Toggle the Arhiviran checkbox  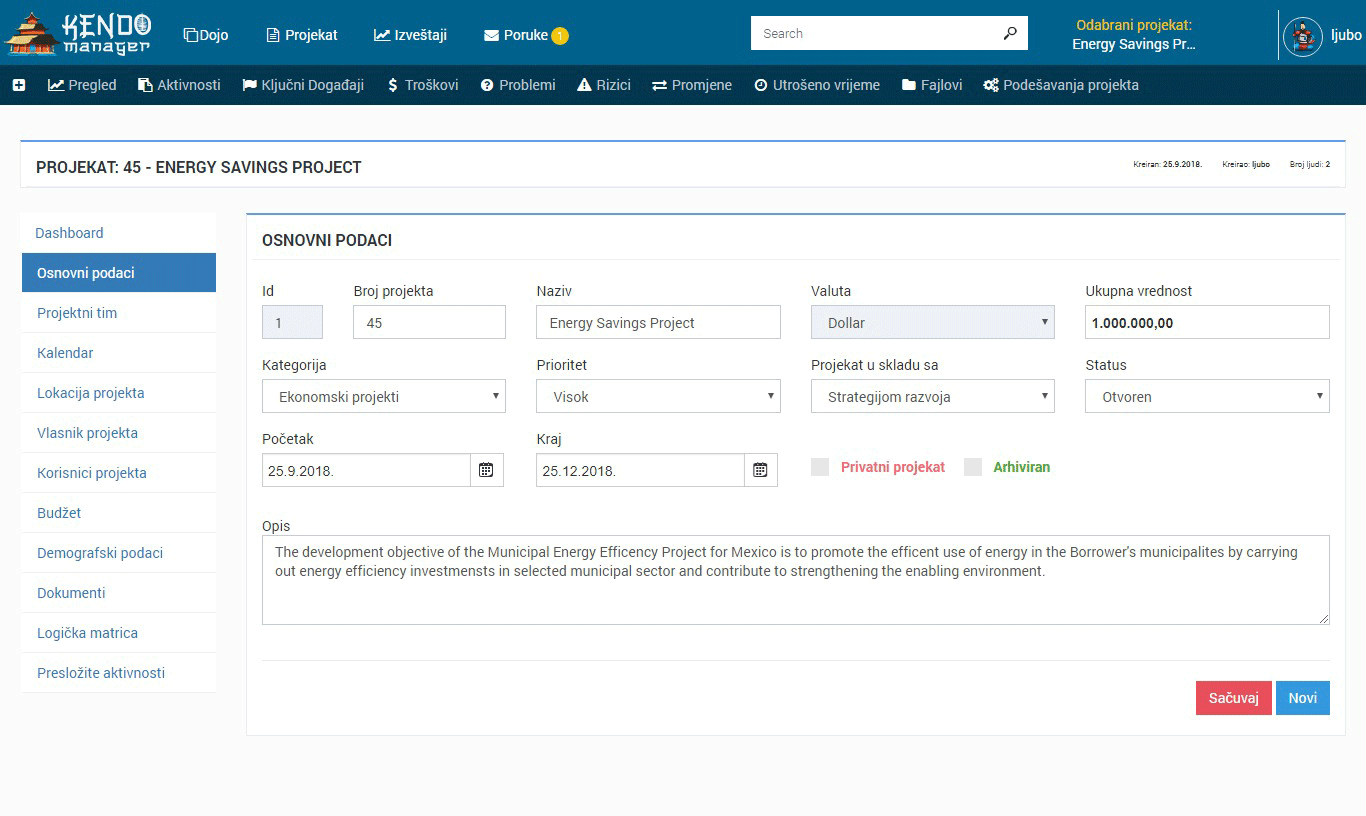(973, 467)
